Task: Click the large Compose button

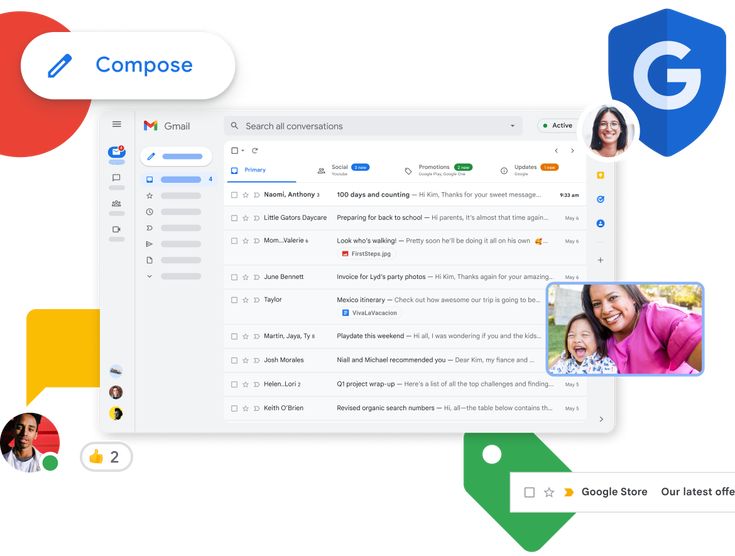Action: click(128, 65)
